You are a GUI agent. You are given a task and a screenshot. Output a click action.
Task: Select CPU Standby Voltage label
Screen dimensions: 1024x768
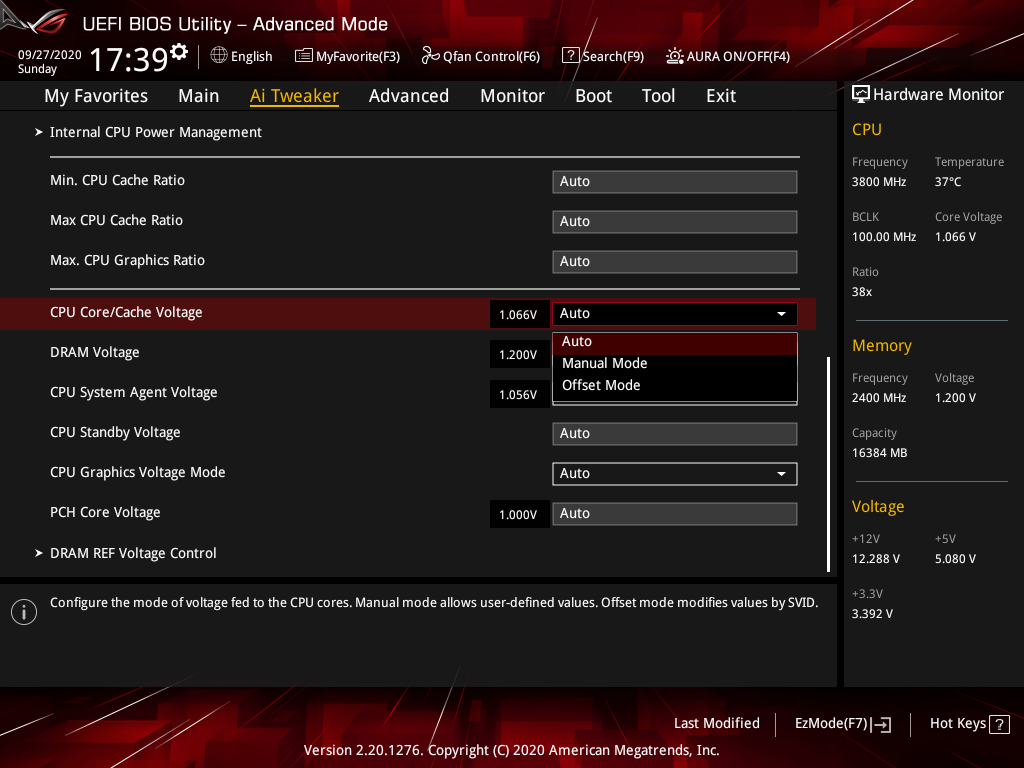[115, 432]
